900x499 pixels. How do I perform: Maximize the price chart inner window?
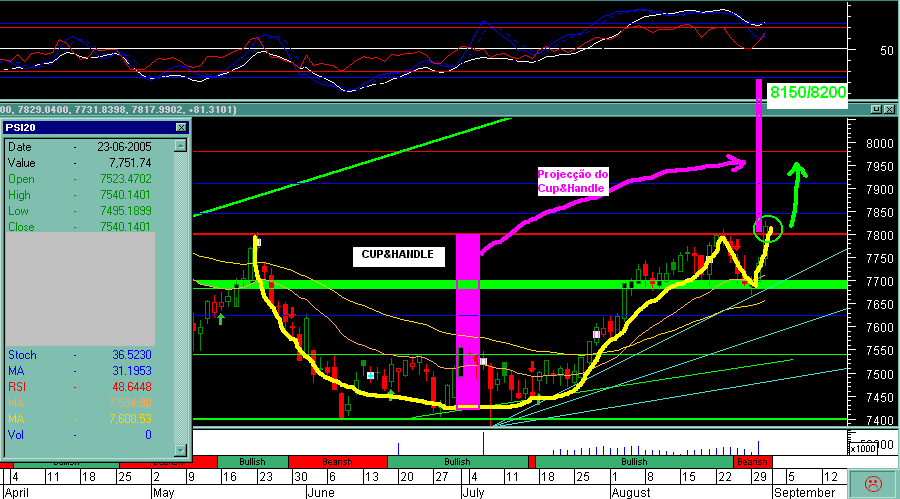[x=876, y=109]
